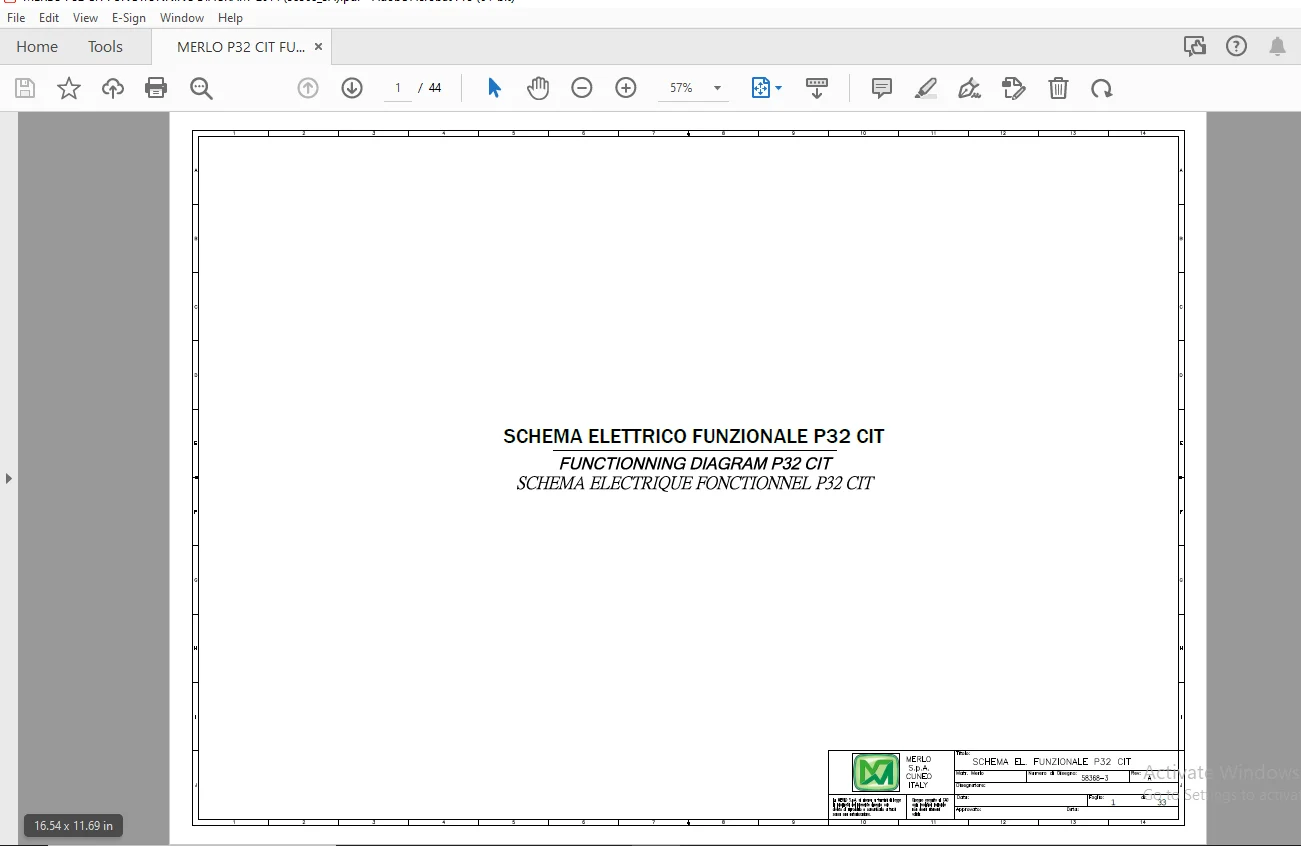The width and height of the screenshot is (1301, 846).
Task: Activate the selection arrow tool
Action: click(x=494, y=88)
